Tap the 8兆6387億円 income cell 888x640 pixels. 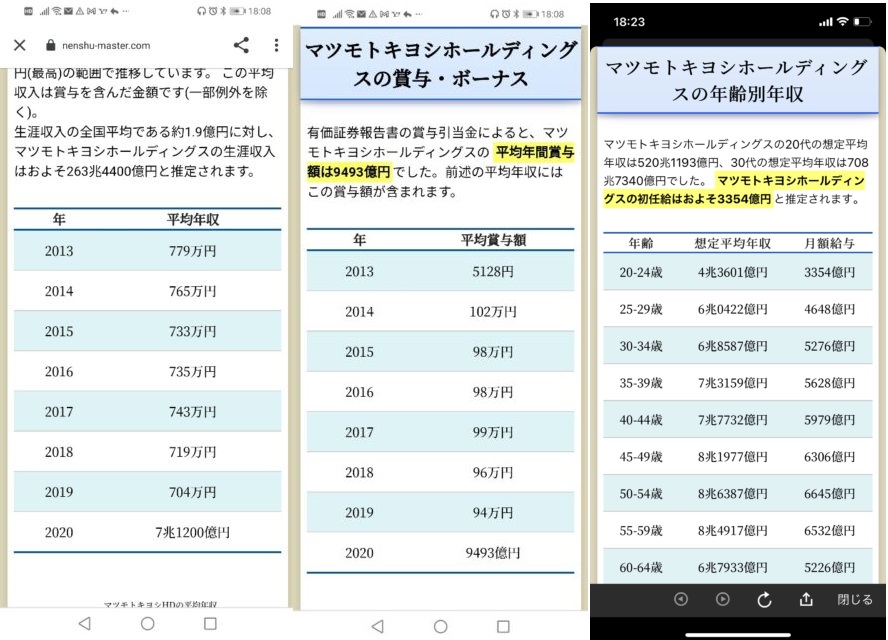tap(733, 493)
